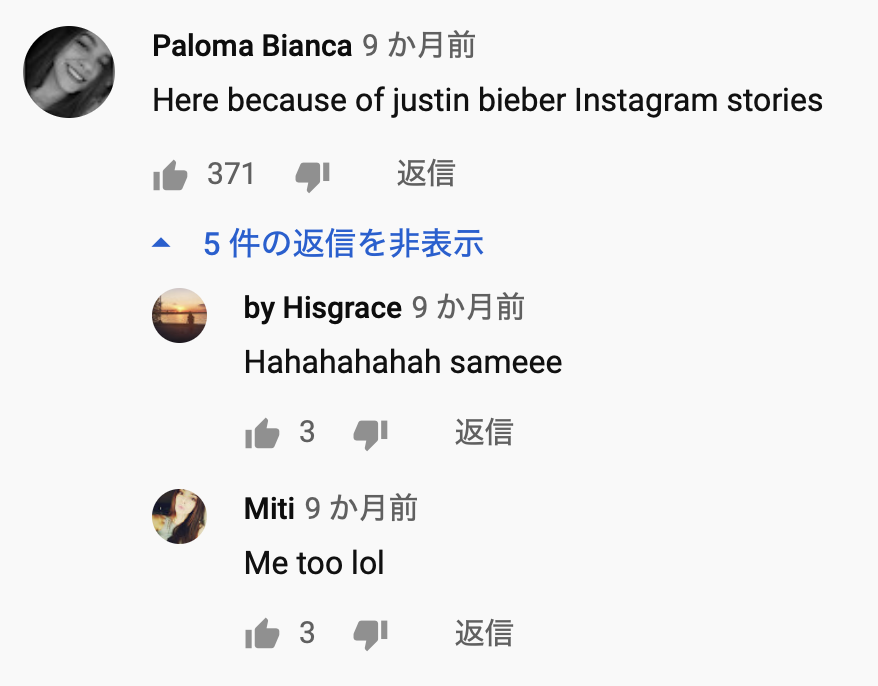Reply to Paloma Bianca's comment
Viewport: 878px width, 686px height.
(426, 174)
